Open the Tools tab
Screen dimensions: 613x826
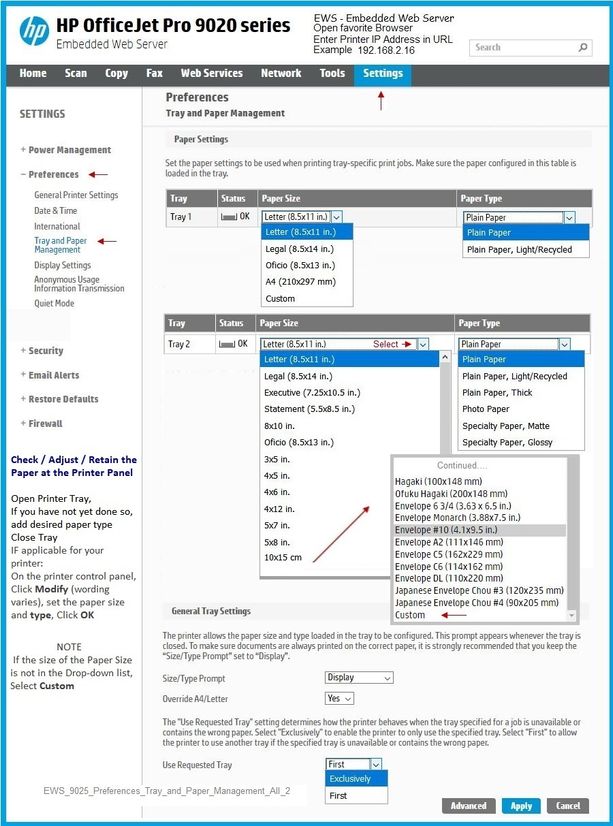click(x=332, y=73)
